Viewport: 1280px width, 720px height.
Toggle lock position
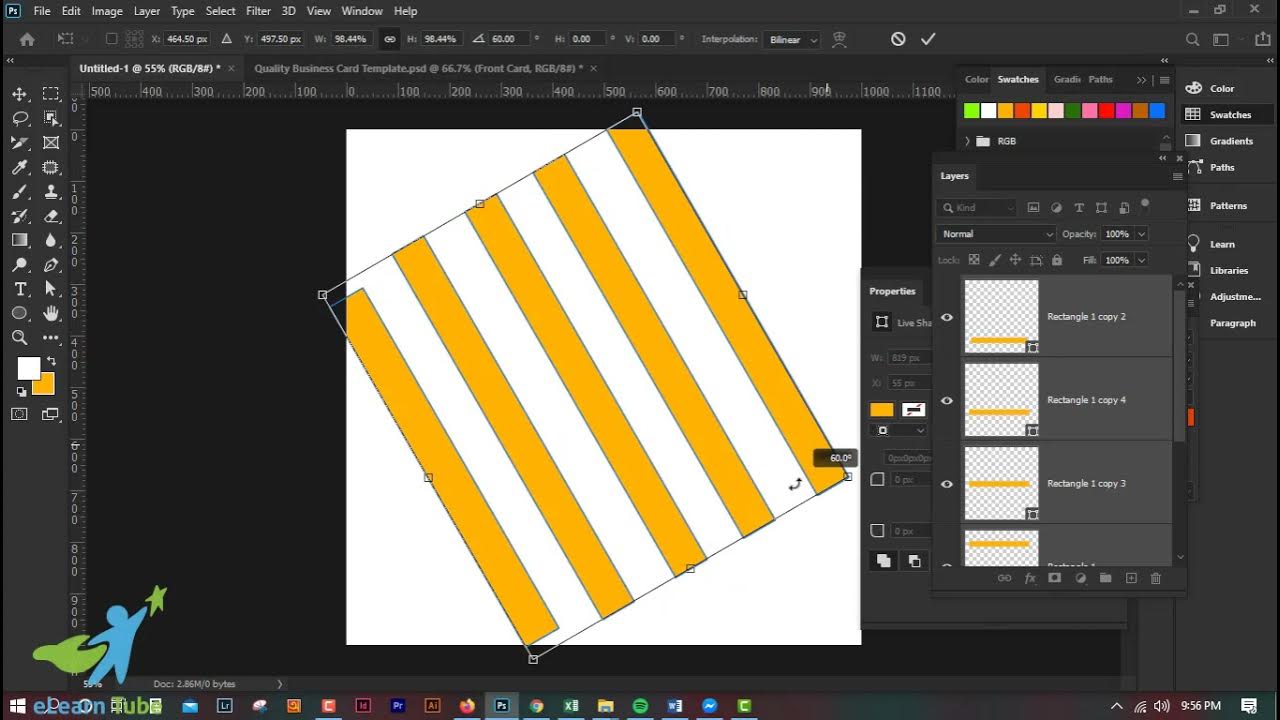[1015, 260]
